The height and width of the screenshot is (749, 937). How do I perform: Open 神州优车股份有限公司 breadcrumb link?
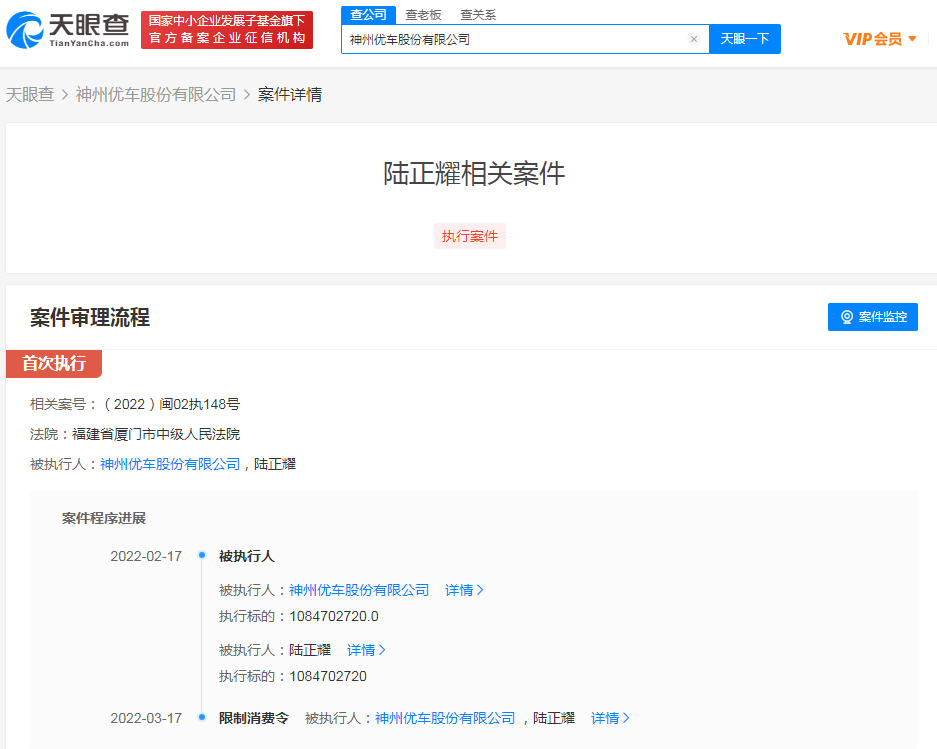point(156,95)
